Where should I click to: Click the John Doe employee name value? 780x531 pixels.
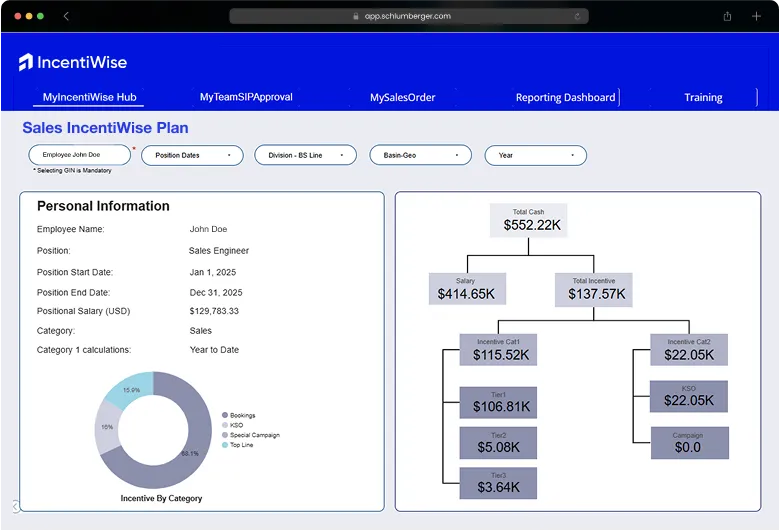(208, 229)
